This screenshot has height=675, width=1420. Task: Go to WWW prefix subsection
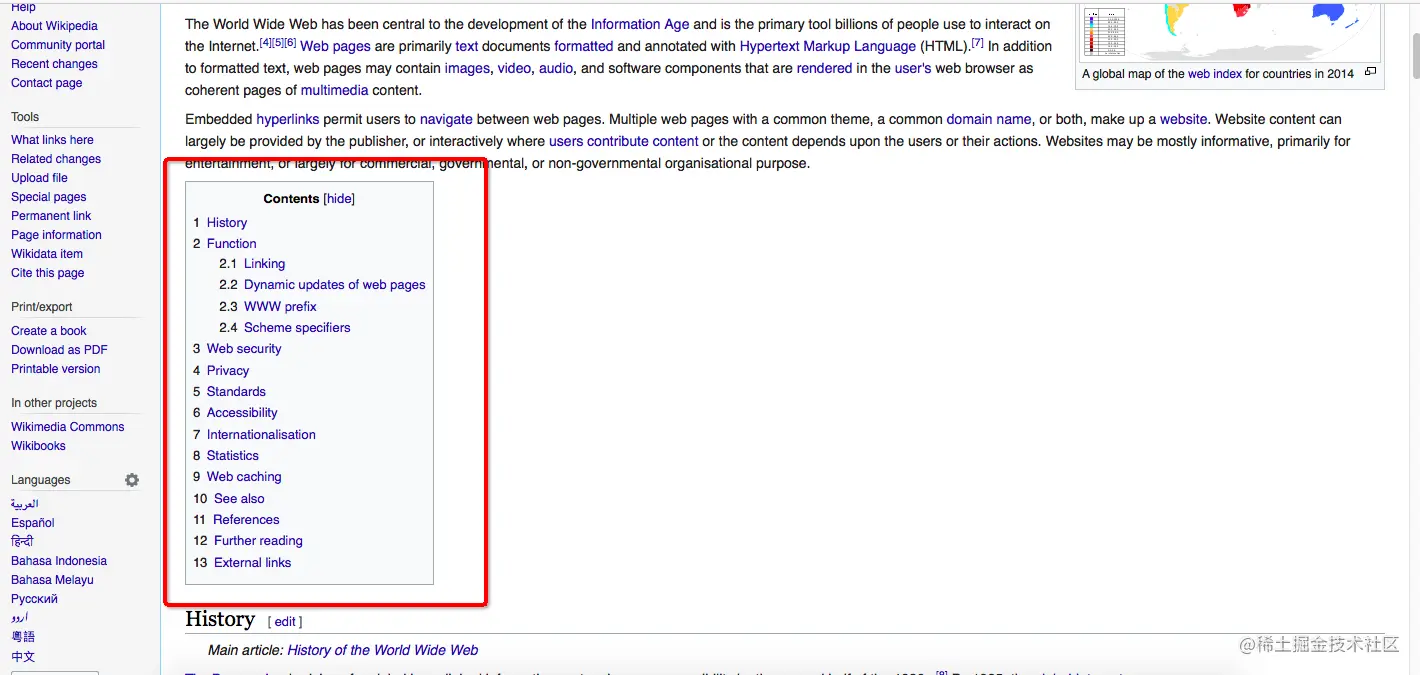coord(280,307)
